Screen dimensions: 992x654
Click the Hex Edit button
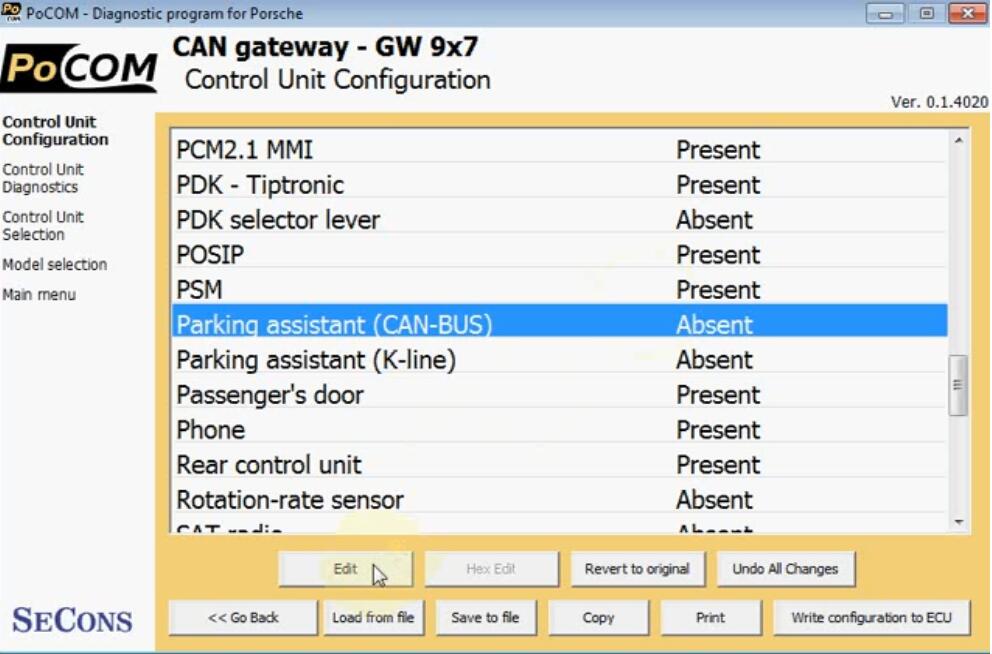[x=492, y=569]
